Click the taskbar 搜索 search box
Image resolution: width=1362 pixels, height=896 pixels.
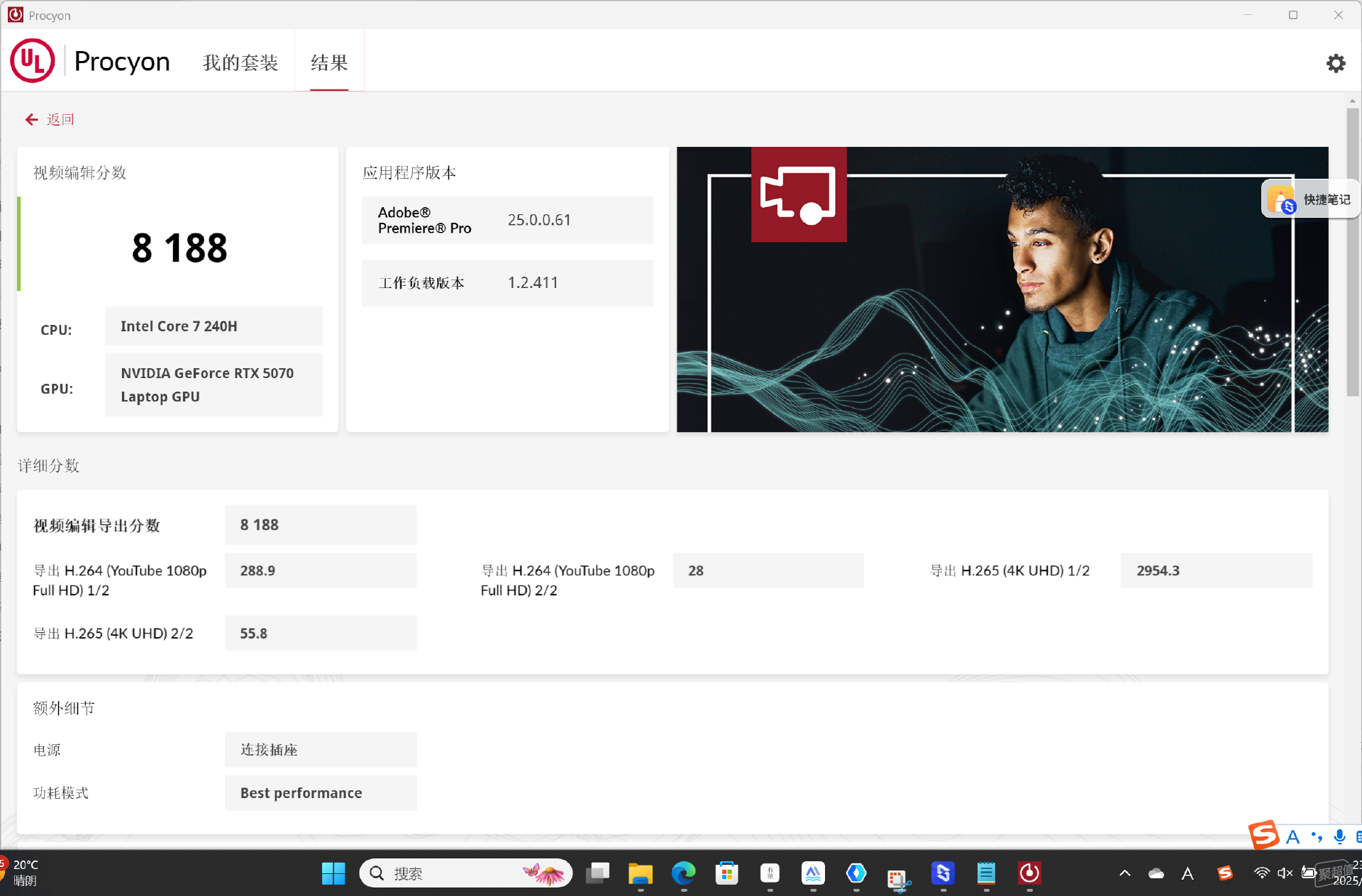tap(465, 873)
